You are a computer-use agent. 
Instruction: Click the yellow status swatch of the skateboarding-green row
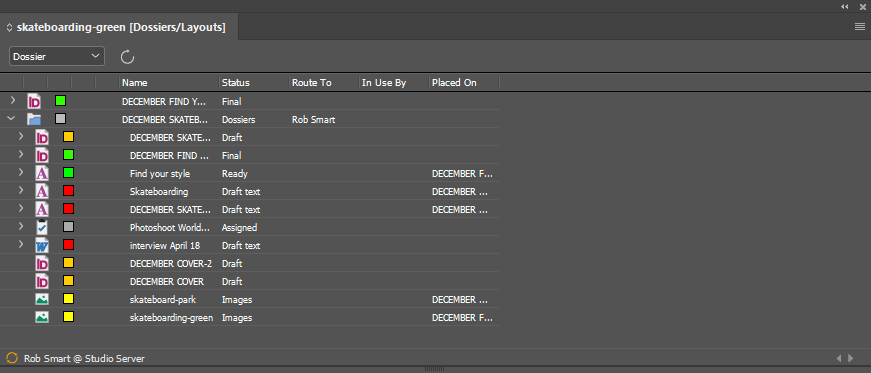(x=68, y=317)
